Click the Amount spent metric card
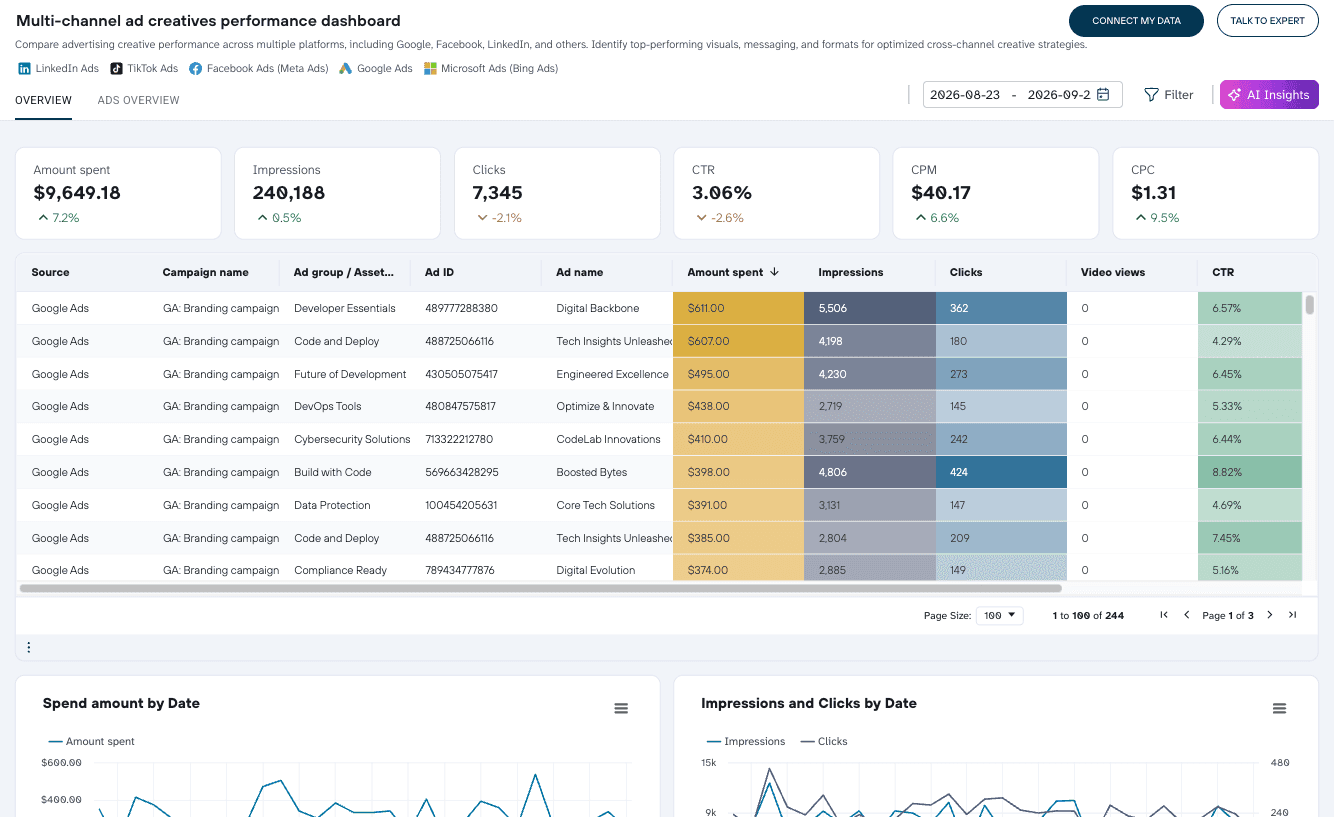This screenshot has height=817, width=1334. pyautogui.click(x=118, y=194)
